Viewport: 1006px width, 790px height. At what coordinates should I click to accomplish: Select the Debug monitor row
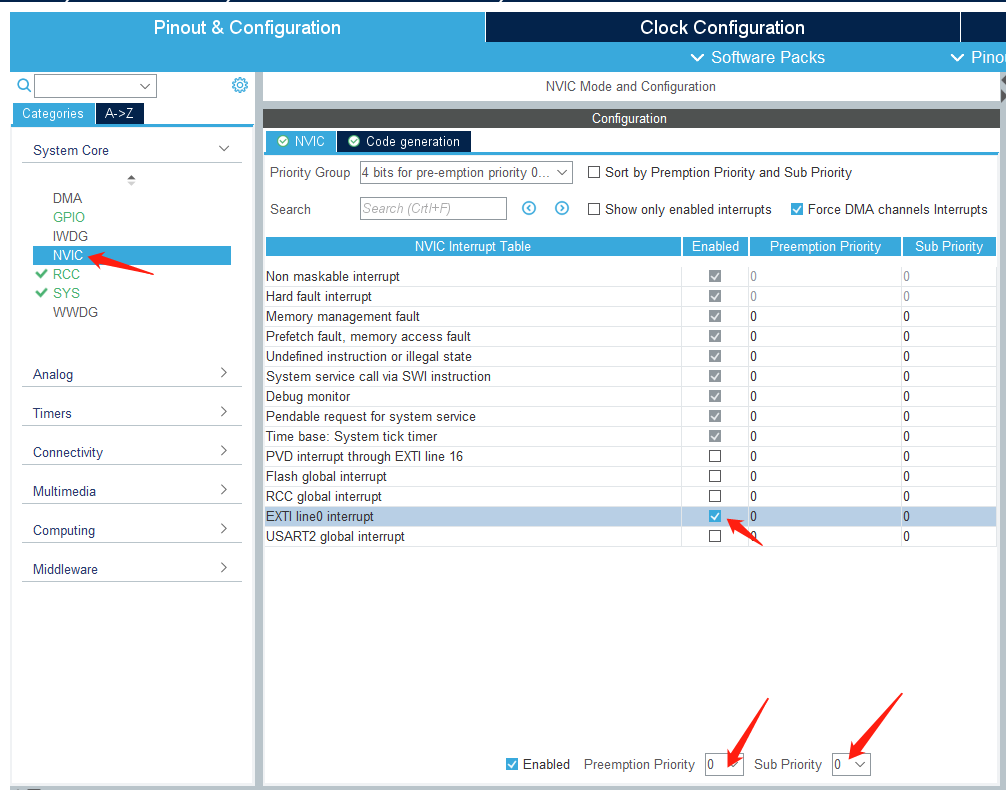point(631,397)
